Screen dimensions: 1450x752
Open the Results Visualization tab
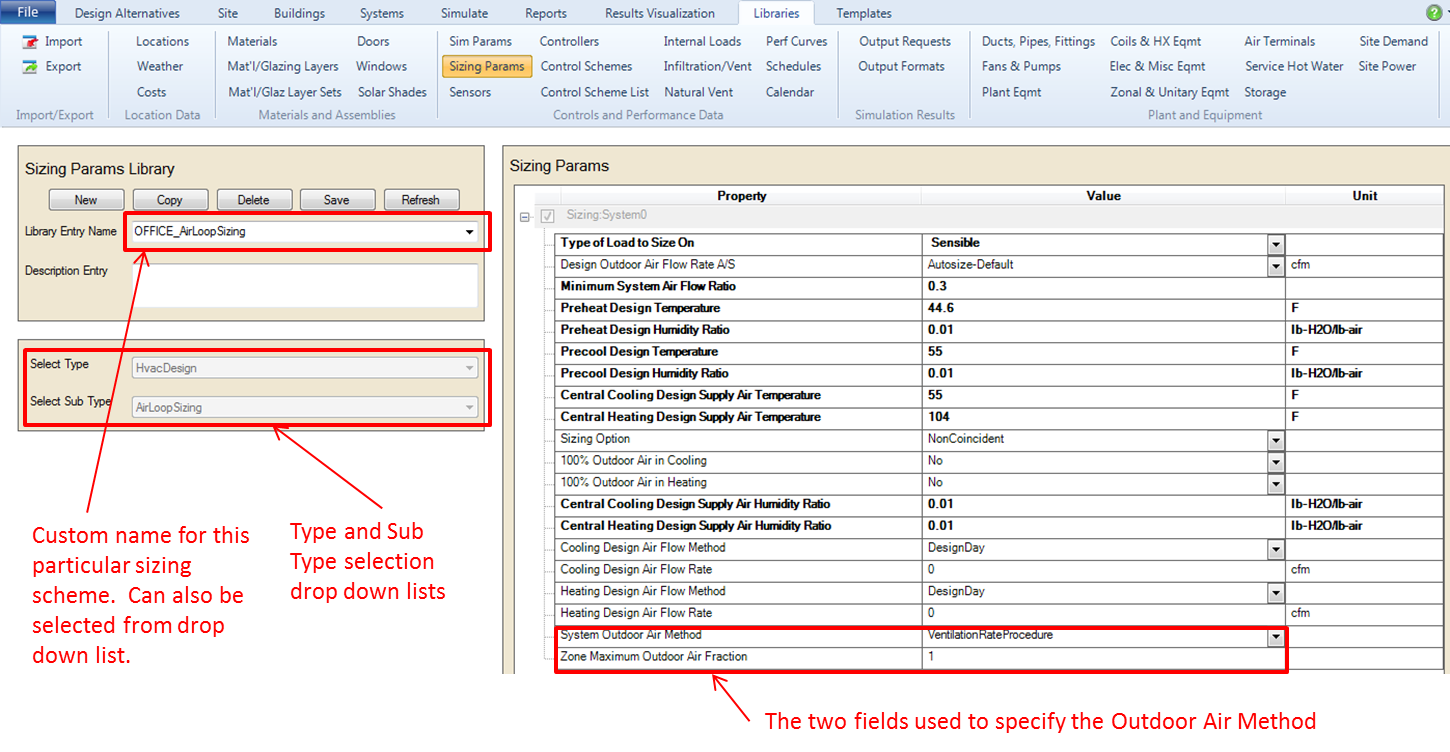tap(659, 14)
